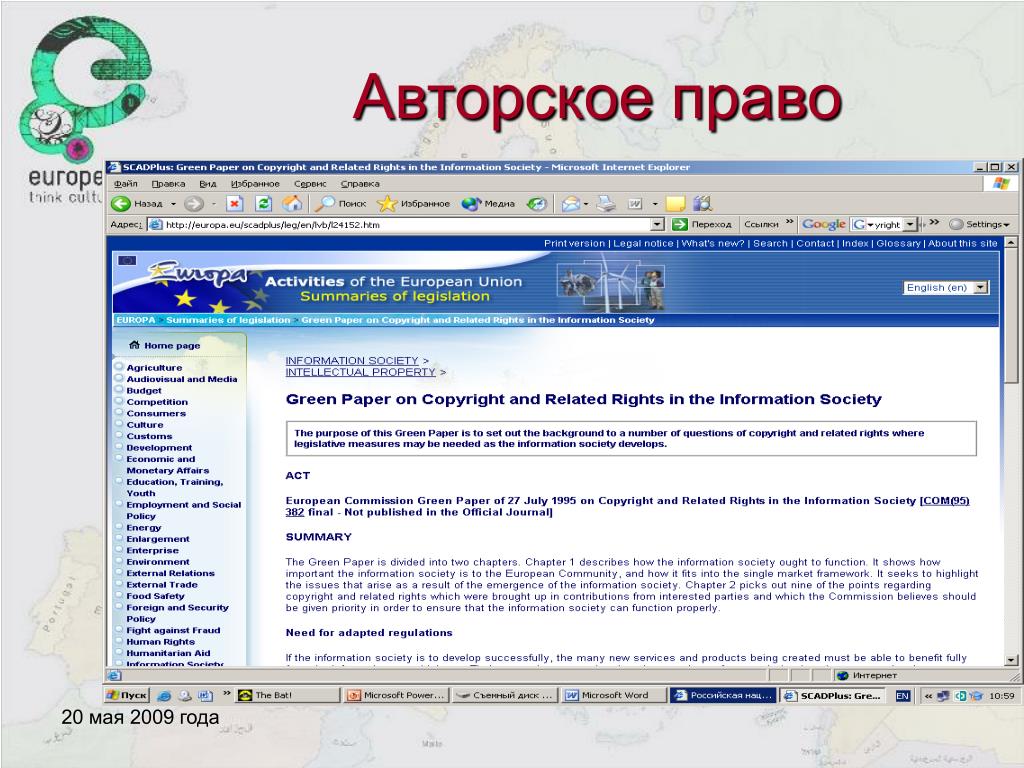Open Summaries of legislation breadcrumb link

pos(228,320)
